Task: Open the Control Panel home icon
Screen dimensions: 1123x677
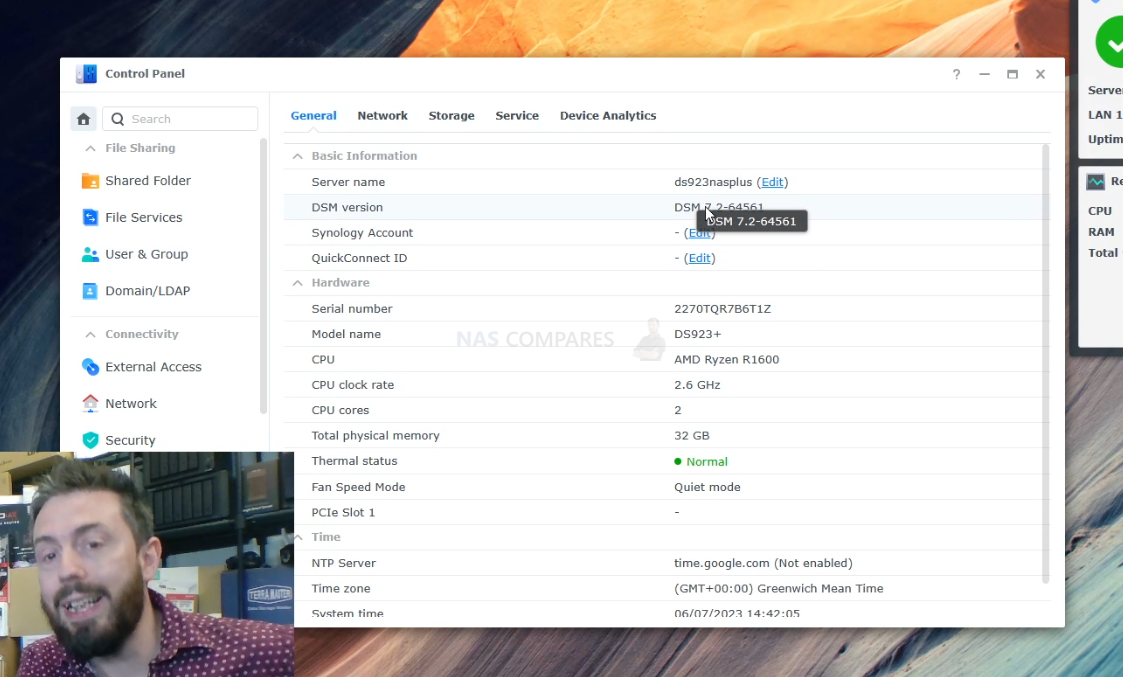Action: point(83,119)
